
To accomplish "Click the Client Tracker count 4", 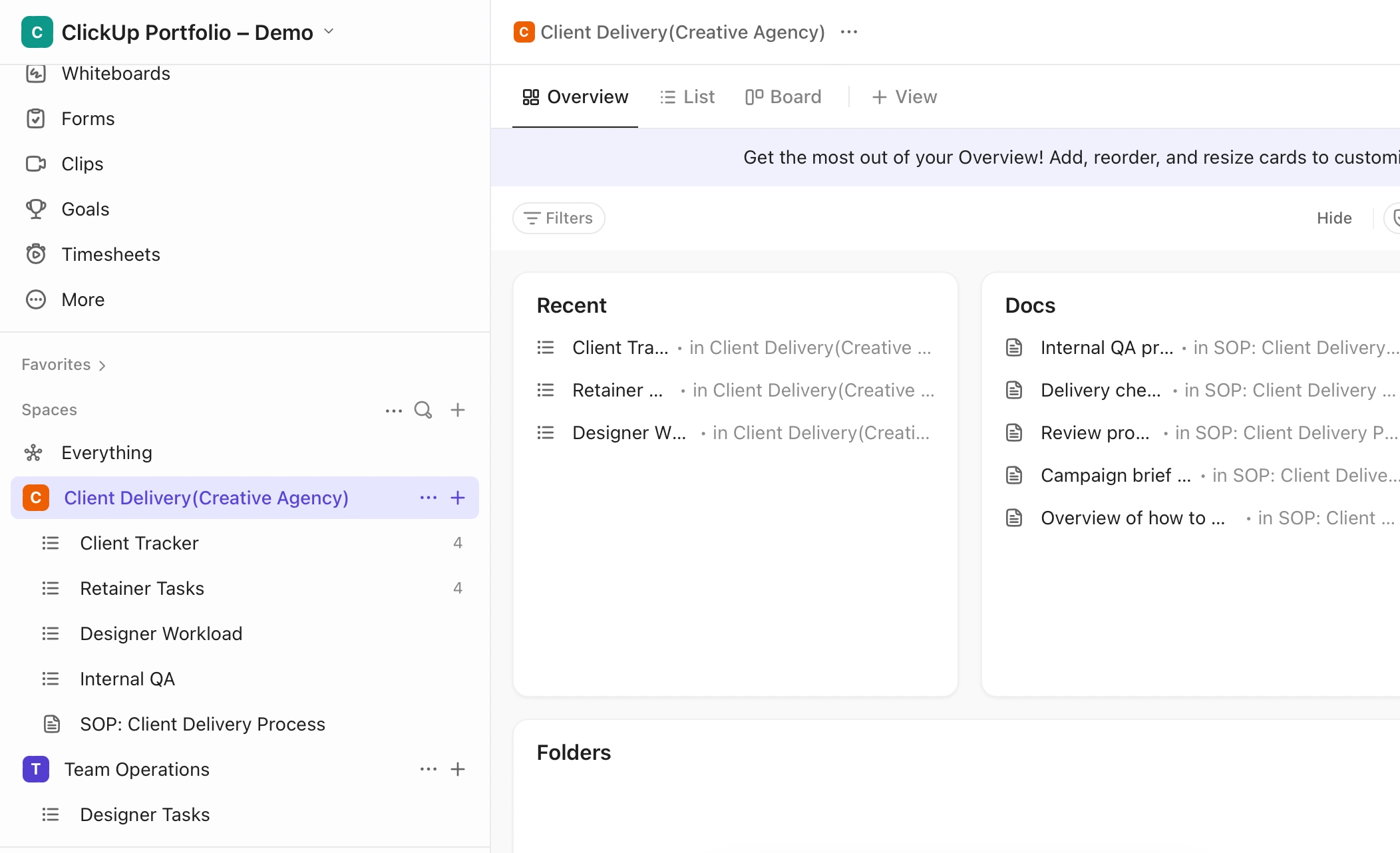I will [x=458, y=543].
